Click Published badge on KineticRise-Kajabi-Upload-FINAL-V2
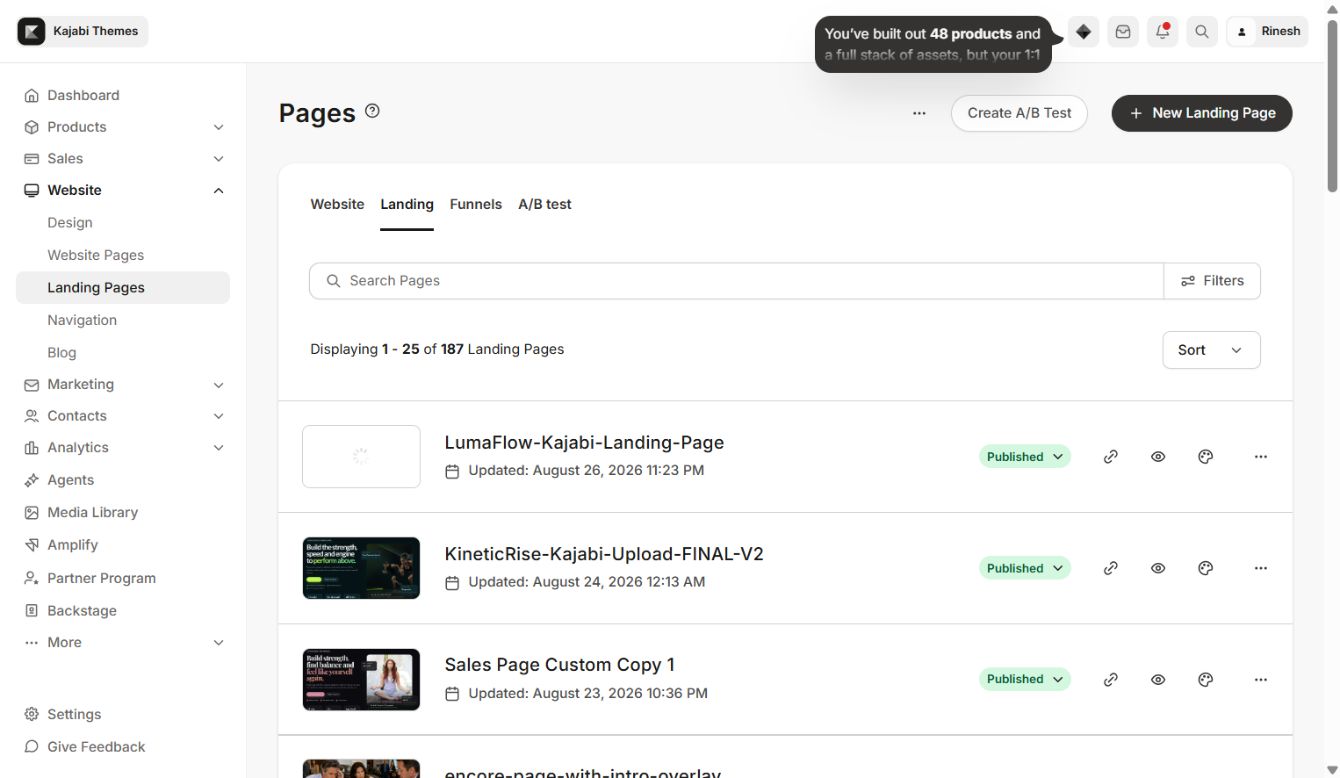The image size is (1340, 778). point(1024,568)
